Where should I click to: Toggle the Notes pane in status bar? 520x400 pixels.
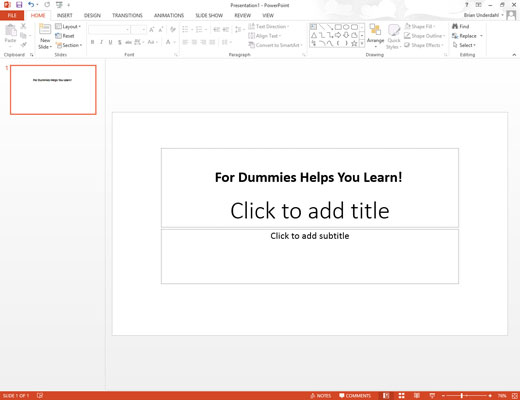(320, 396)
